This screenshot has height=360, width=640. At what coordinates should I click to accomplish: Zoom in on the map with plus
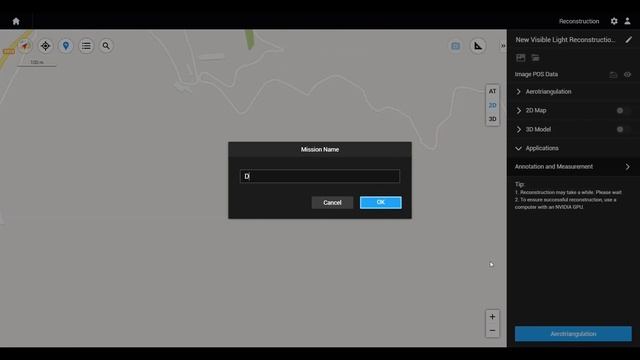[x=492, y=317]
